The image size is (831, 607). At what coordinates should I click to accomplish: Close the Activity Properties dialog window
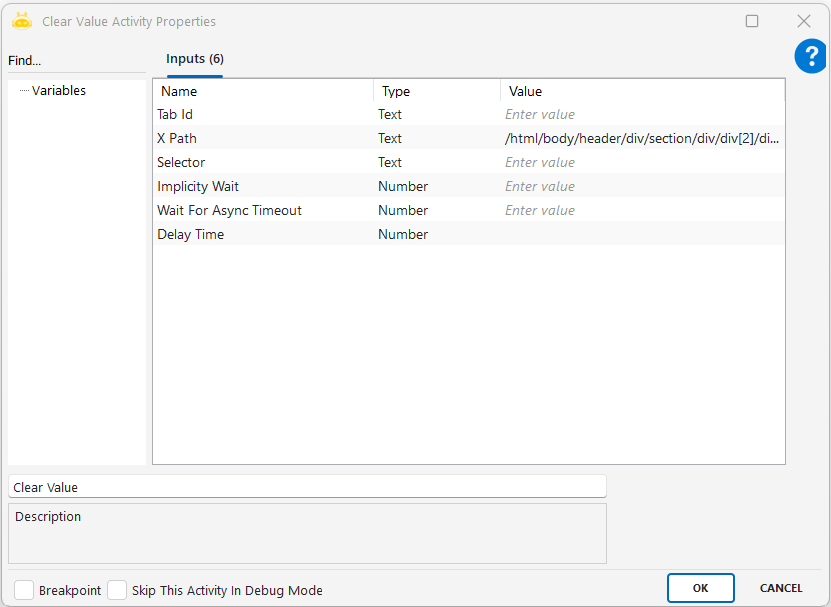coord(803,21)
